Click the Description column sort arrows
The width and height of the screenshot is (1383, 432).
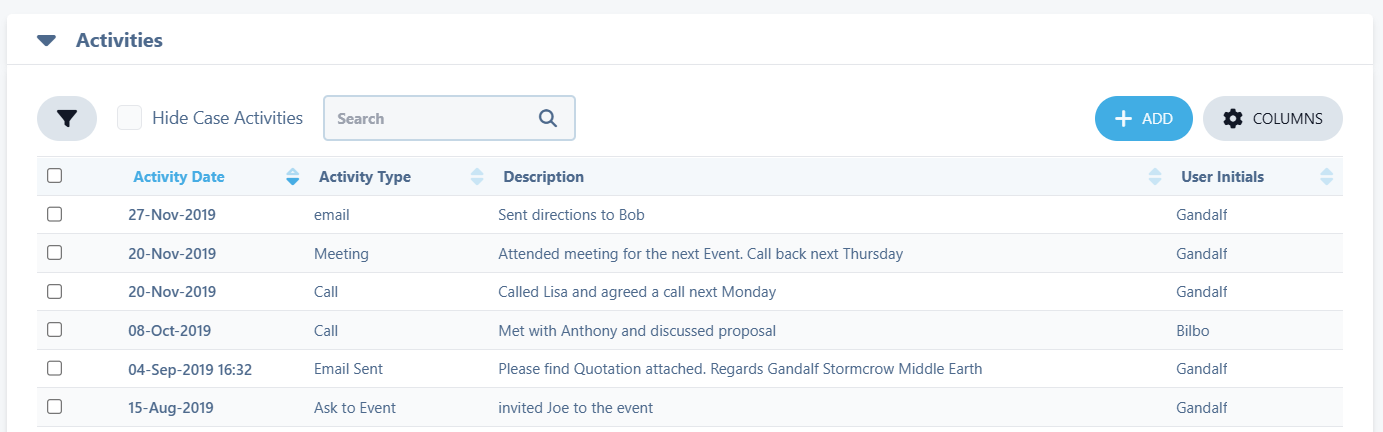click(x=1155, y=177)
